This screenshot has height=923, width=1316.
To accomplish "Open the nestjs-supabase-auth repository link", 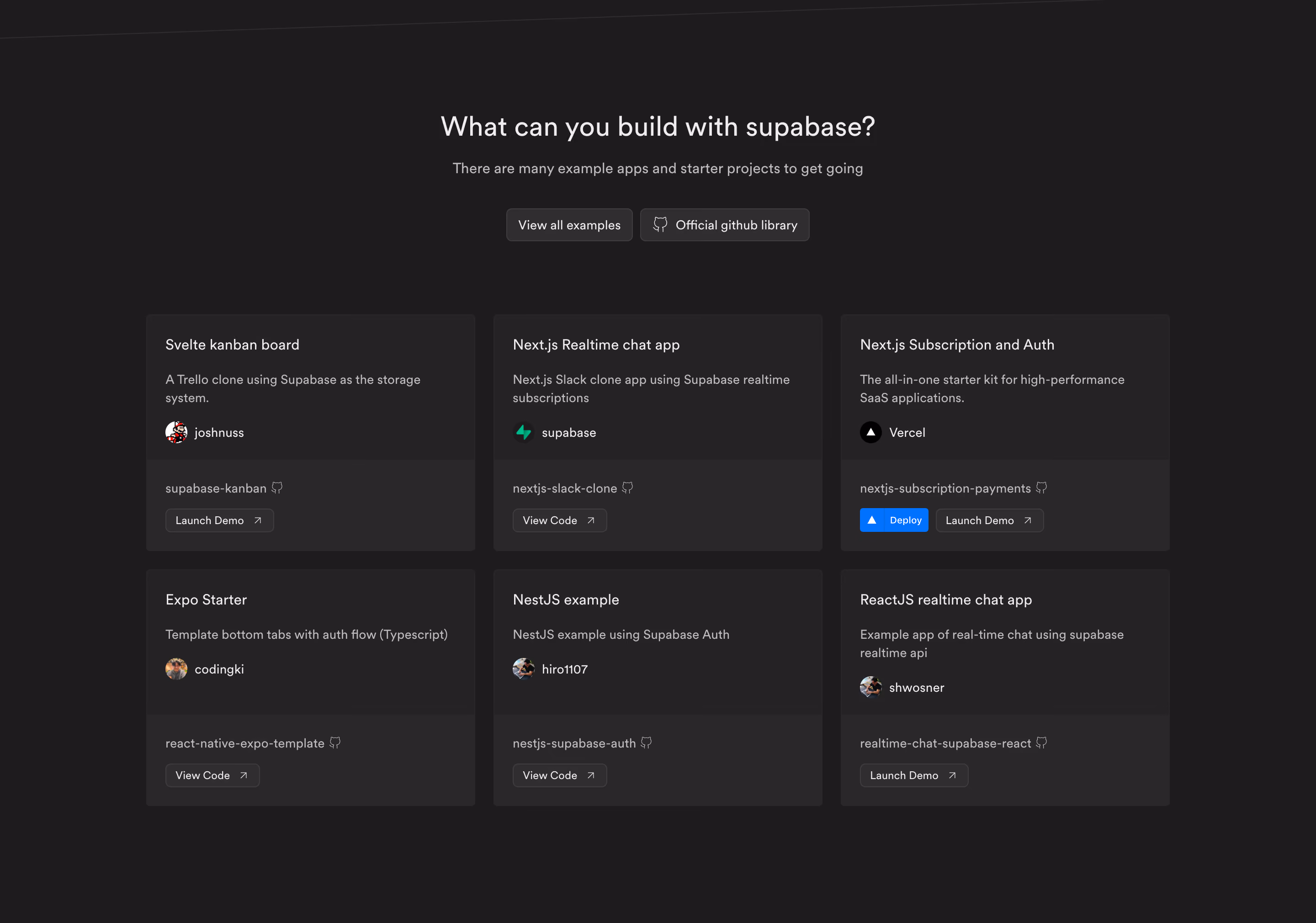I will (574, 743).
